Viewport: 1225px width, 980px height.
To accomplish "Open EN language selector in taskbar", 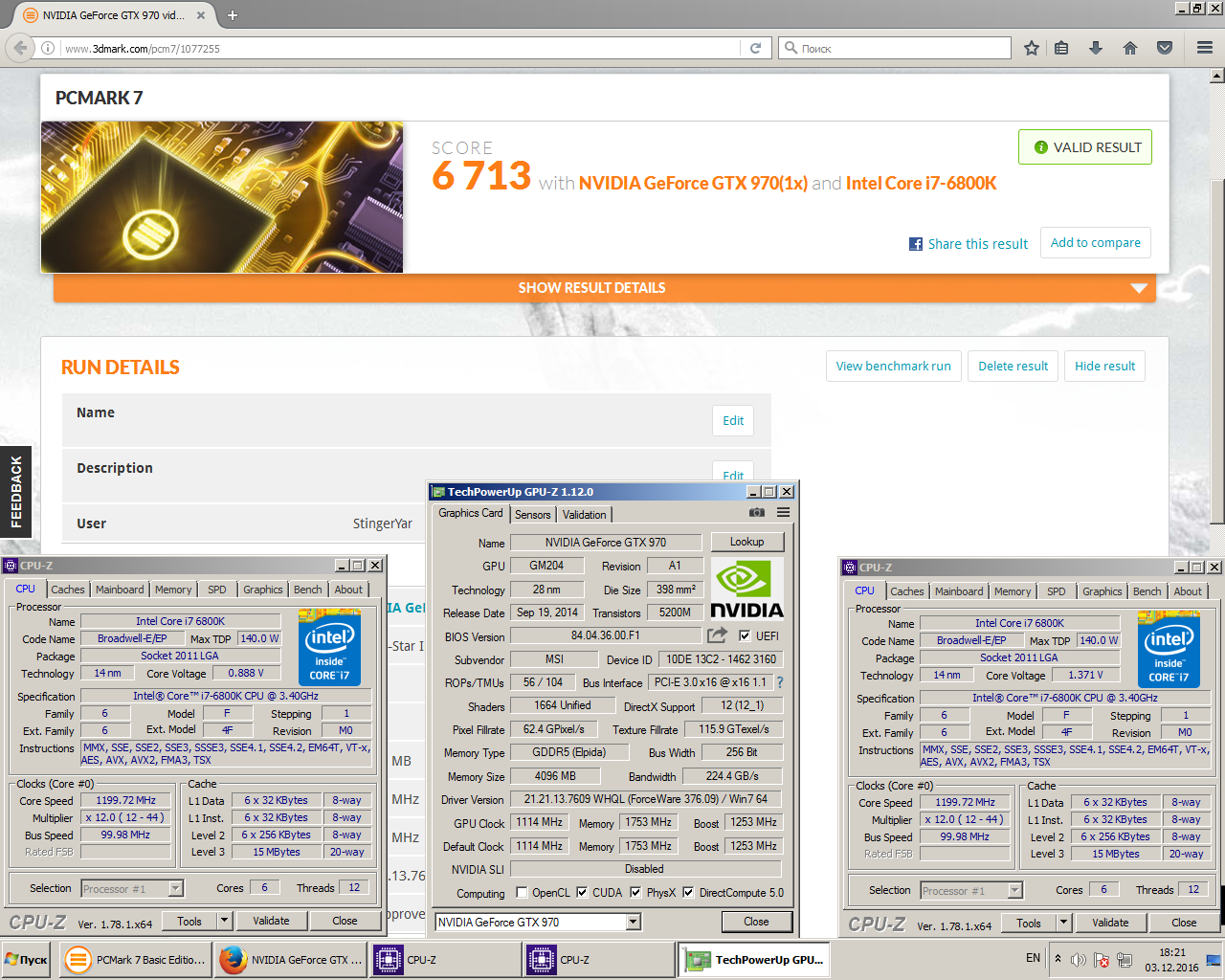I will 1034,958.
